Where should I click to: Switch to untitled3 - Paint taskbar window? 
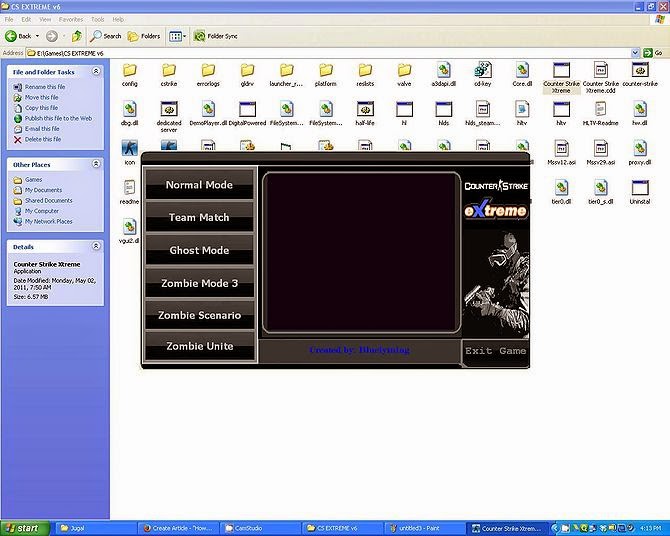(425, 528)
